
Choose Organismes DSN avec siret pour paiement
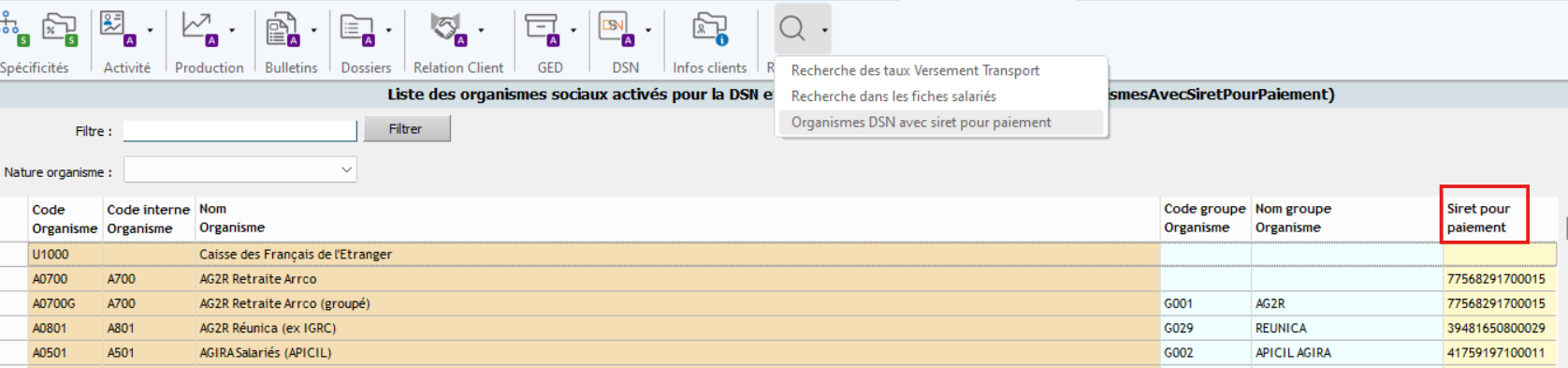[x=921, y=123]
